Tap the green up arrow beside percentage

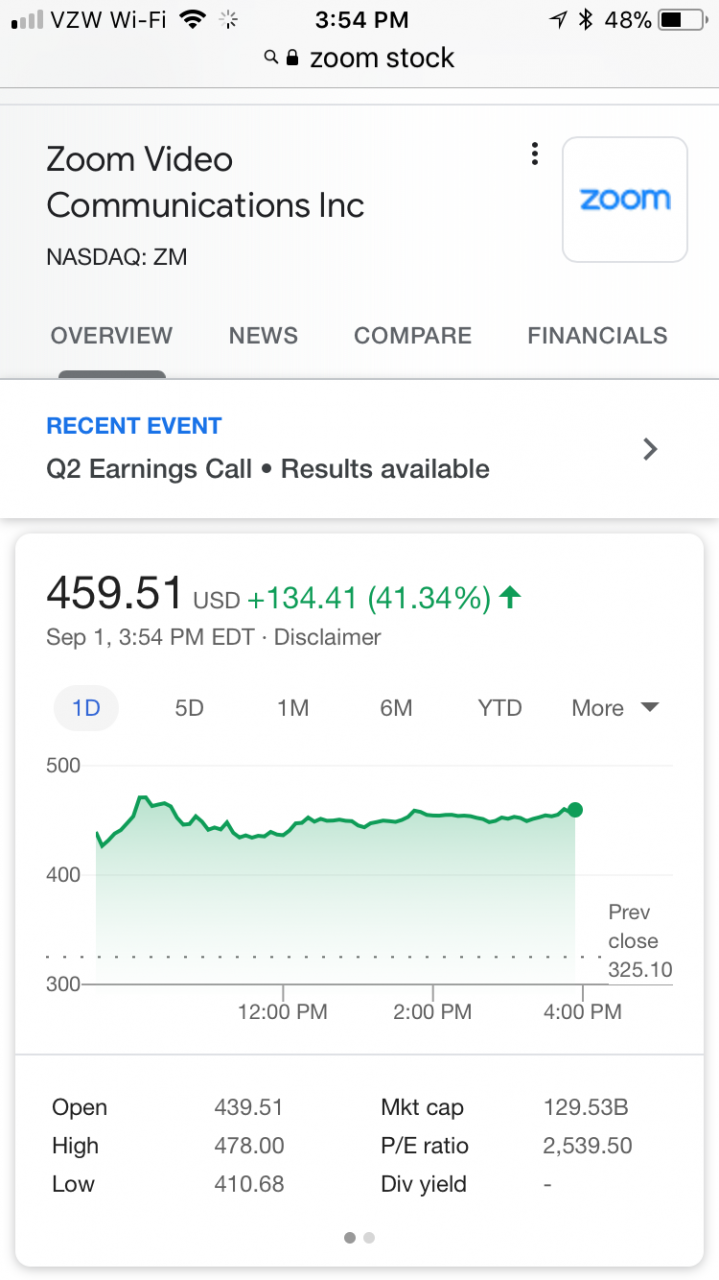(x=510, y=598)
